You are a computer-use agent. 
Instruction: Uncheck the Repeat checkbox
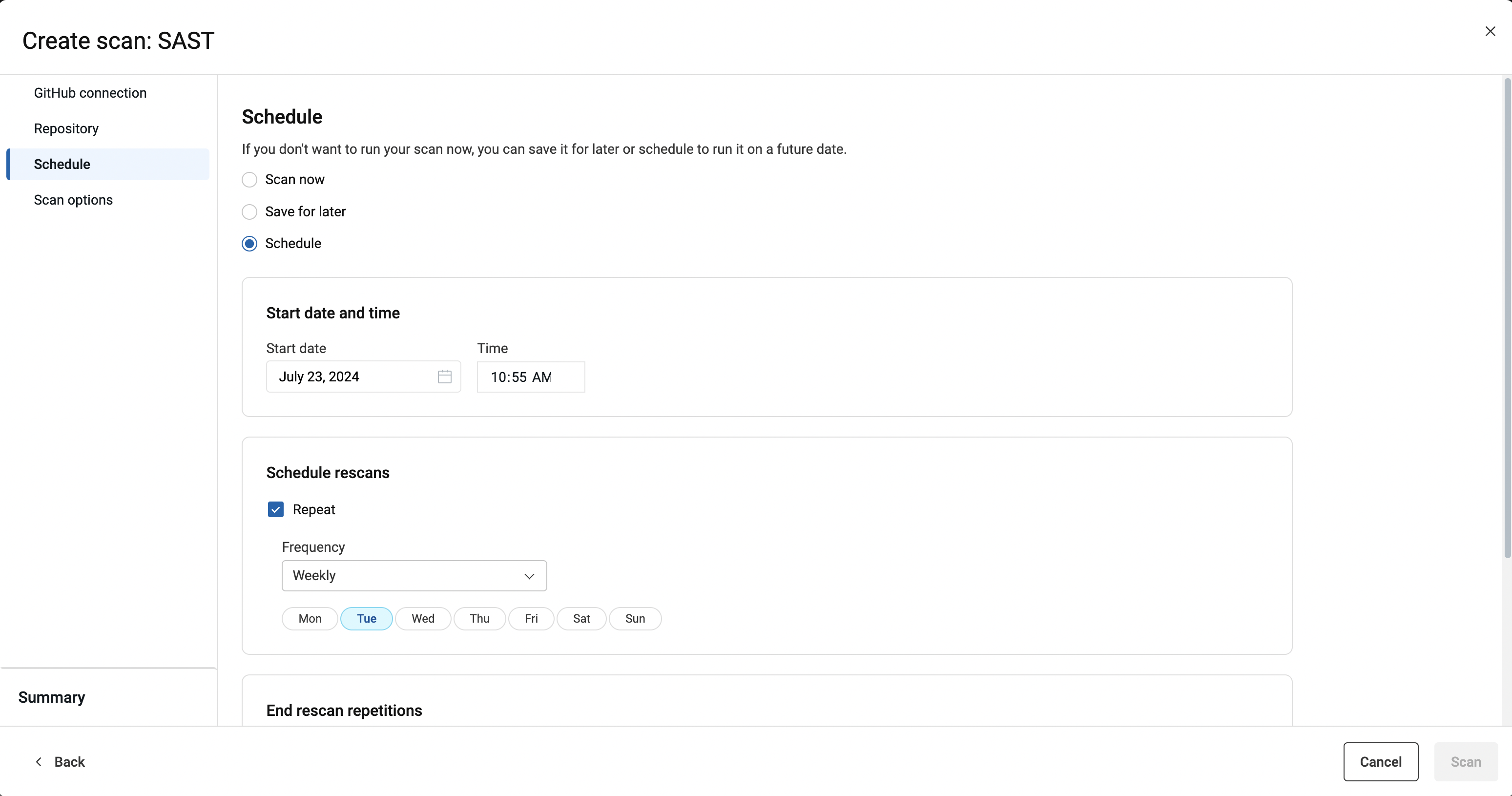click(275, 509)
